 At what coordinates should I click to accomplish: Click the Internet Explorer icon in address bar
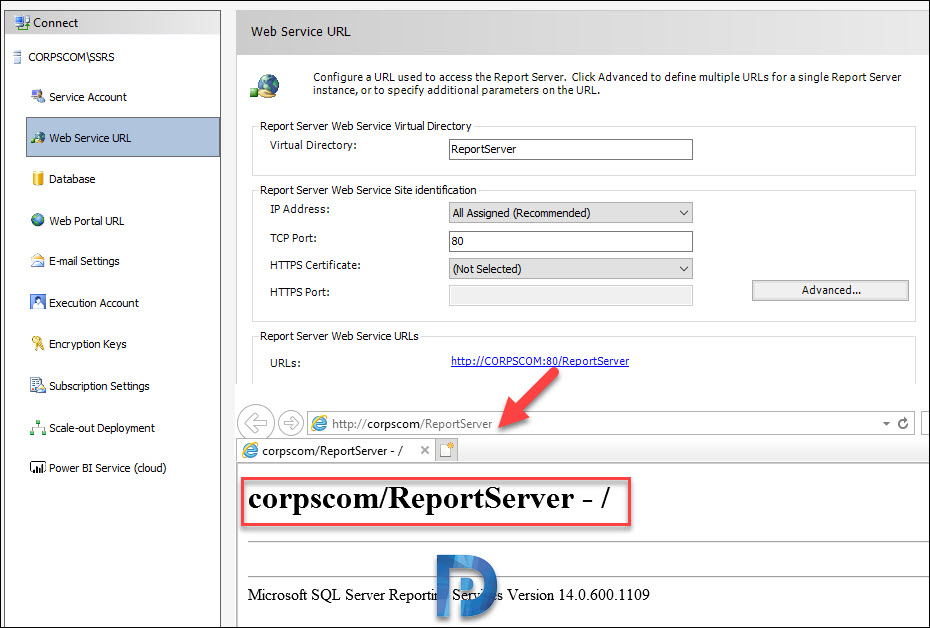319,423
